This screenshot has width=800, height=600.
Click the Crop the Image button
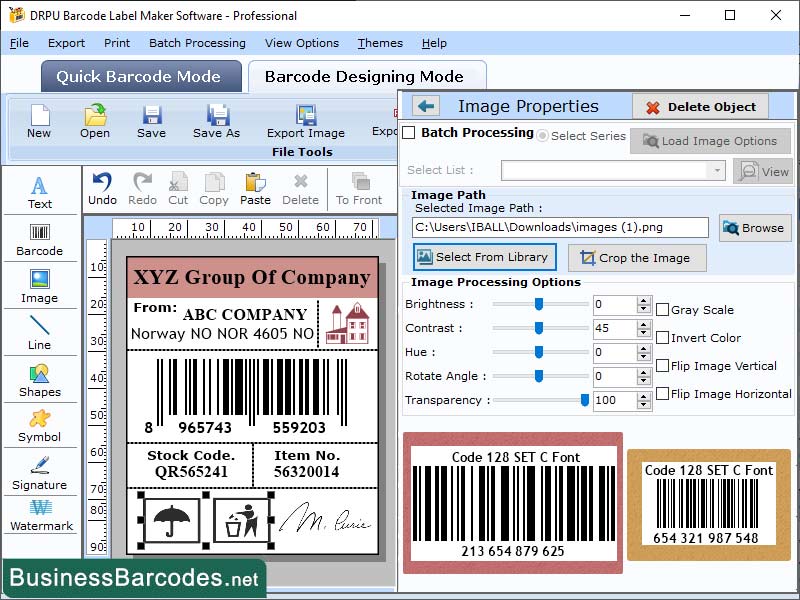636,257
